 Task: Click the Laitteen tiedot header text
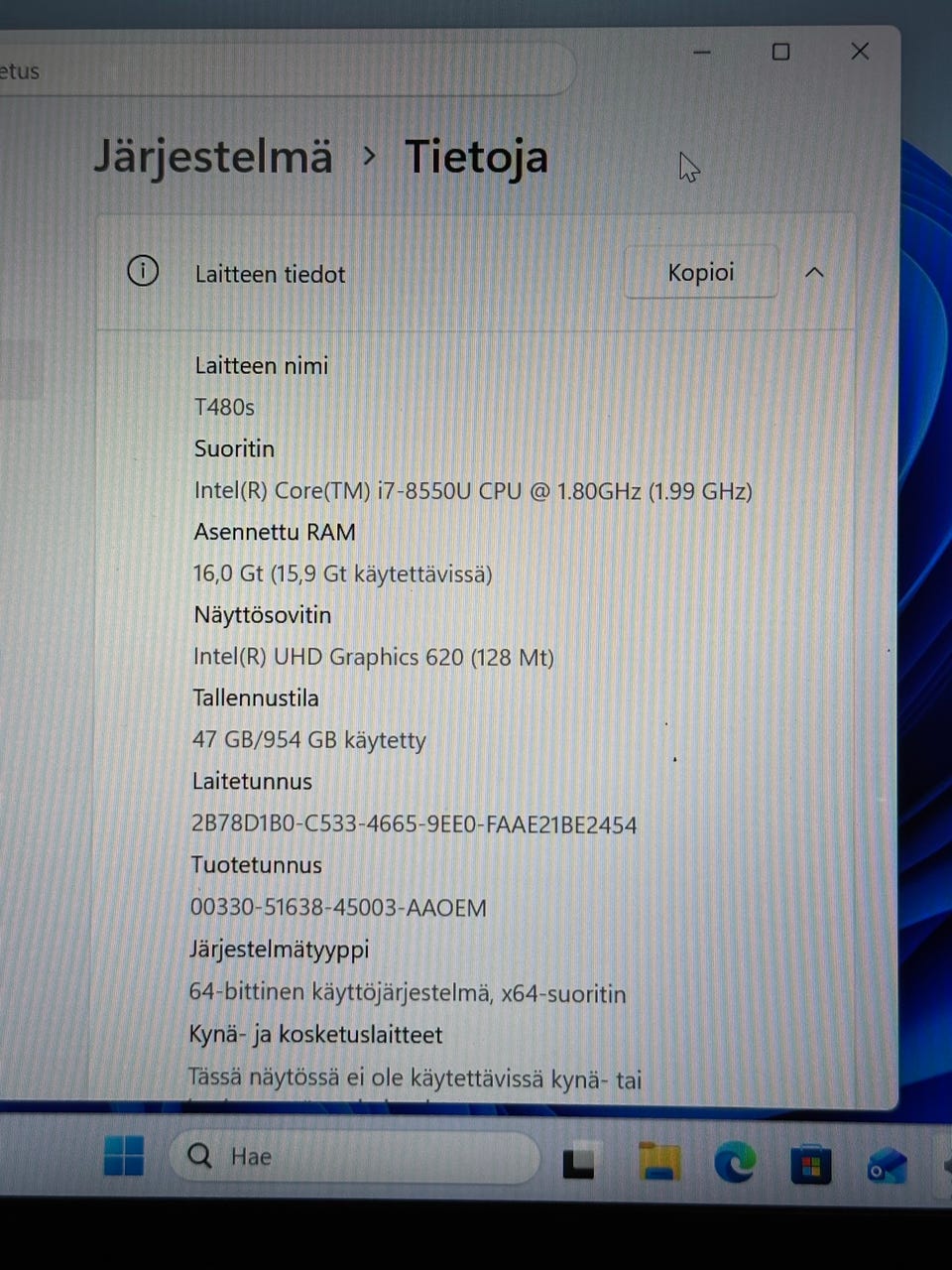click(270, 275)
